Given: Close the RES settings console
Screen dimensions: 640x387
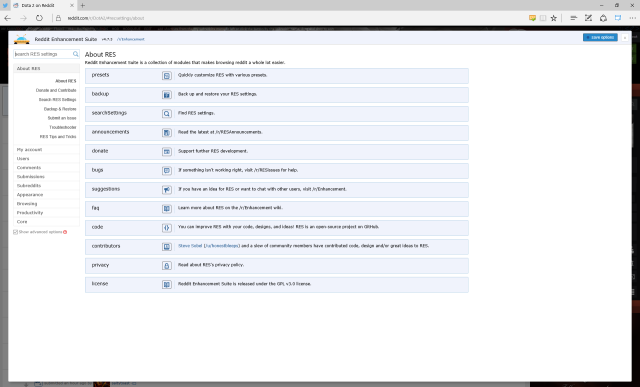Looking at the screenshot, I should (624, 38).
